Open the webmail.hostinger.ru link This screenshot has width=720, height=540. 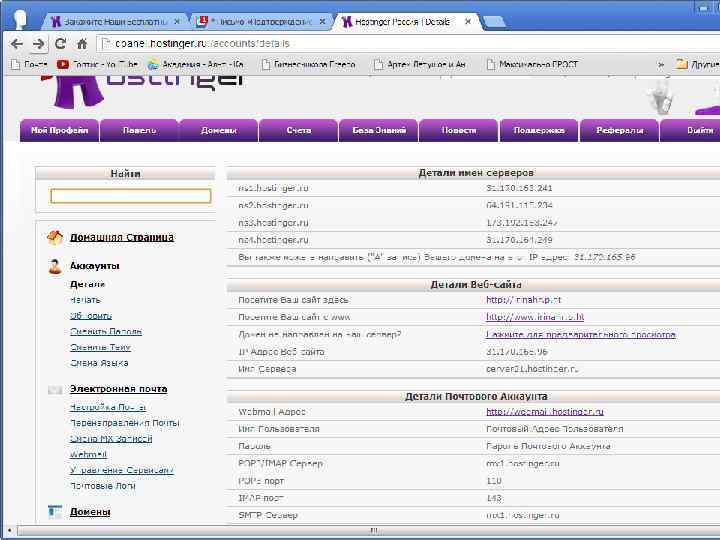point(545,412)
